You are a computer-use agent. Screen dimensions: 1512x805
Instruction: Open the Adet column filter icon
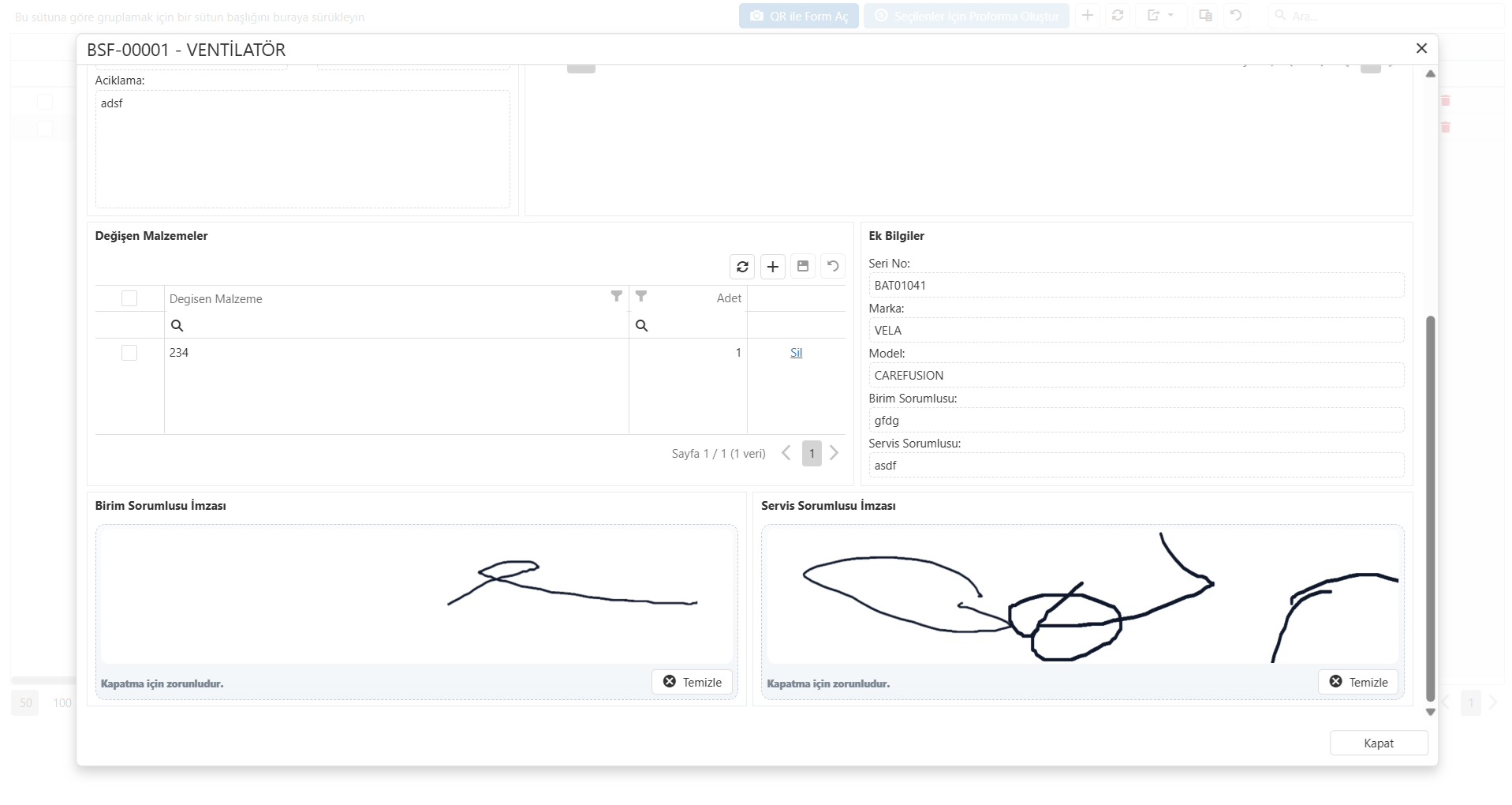tap(641, 297)
